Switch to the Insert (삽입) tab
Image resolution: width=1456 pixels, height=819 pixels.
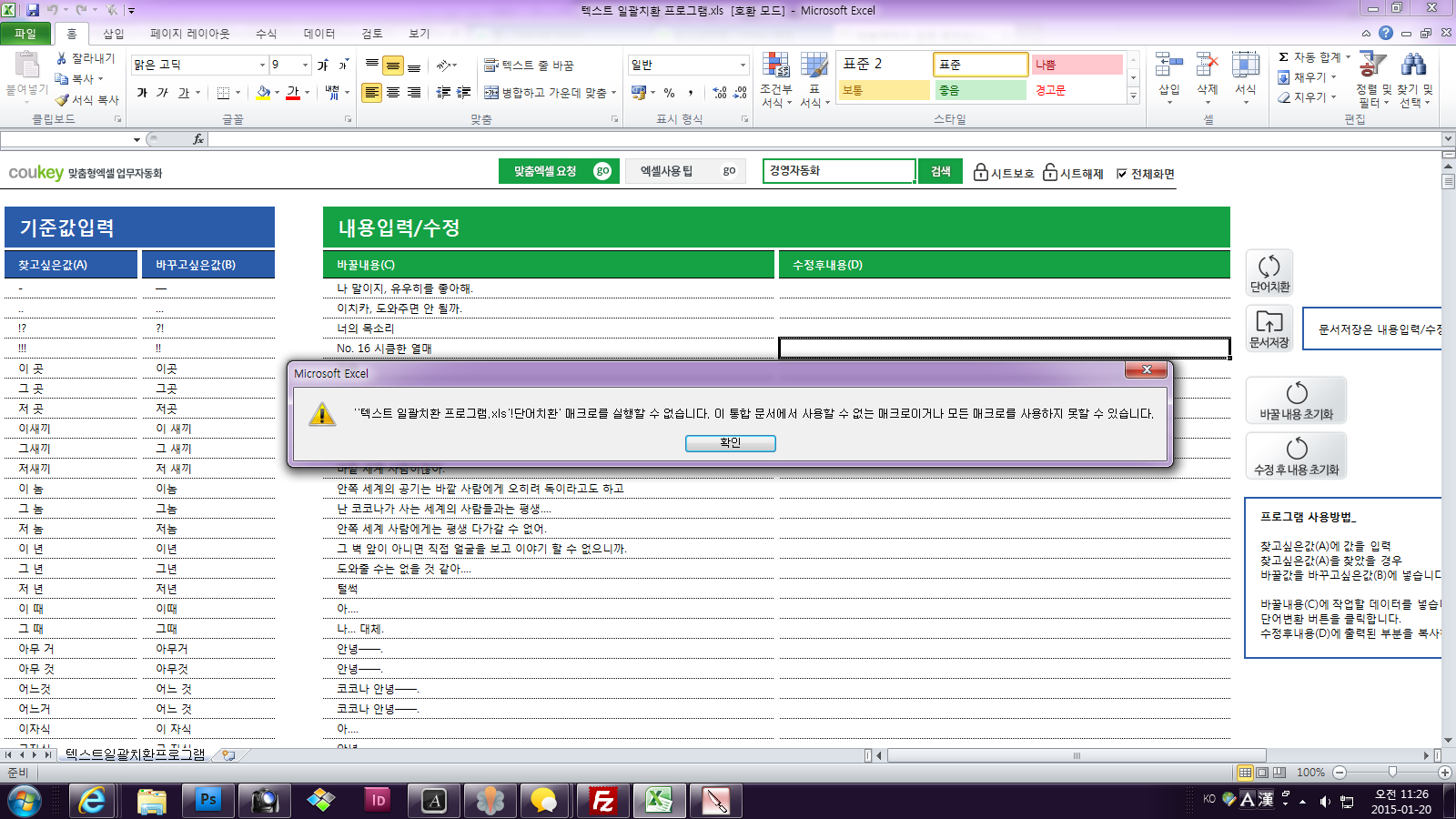pyautogui.click(x=114, y=34)
